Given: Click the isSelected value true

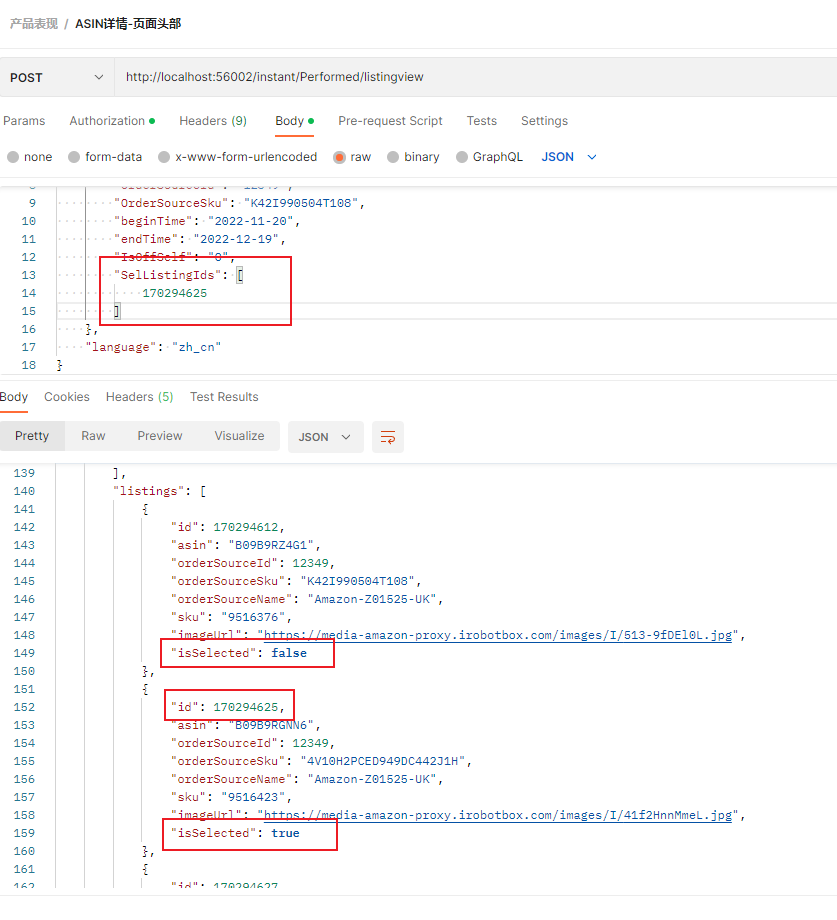Looking at the screenshot, I should click(286, 834).
